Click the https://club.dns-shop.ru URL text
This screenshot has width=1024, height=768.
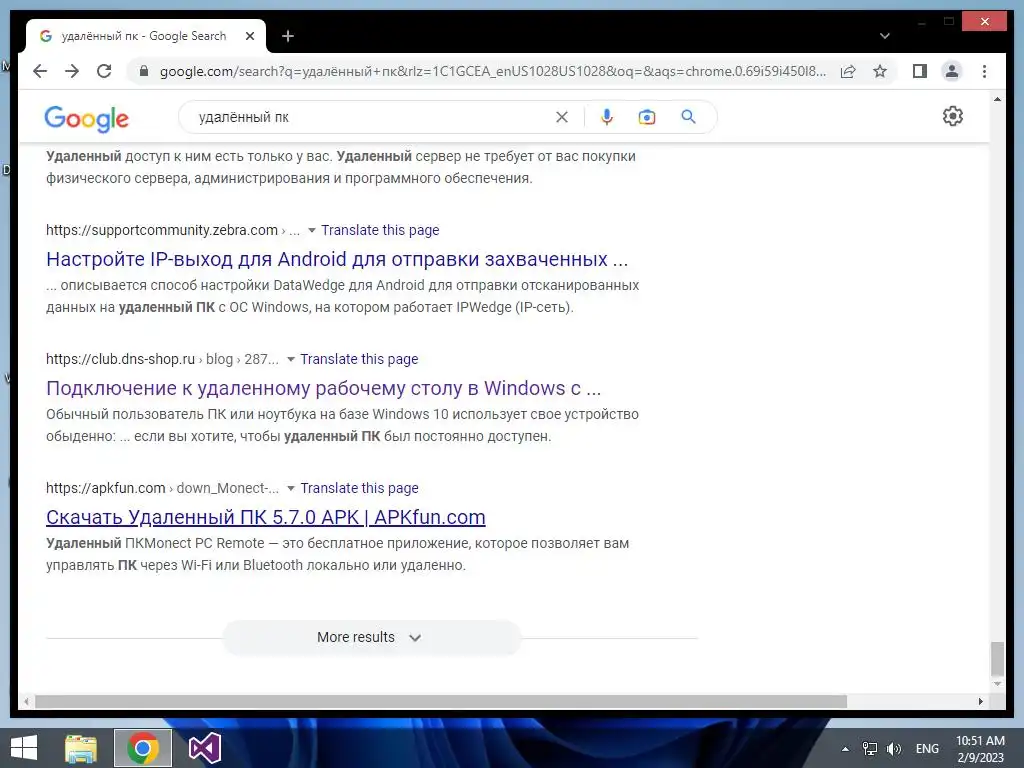point(120,359)
